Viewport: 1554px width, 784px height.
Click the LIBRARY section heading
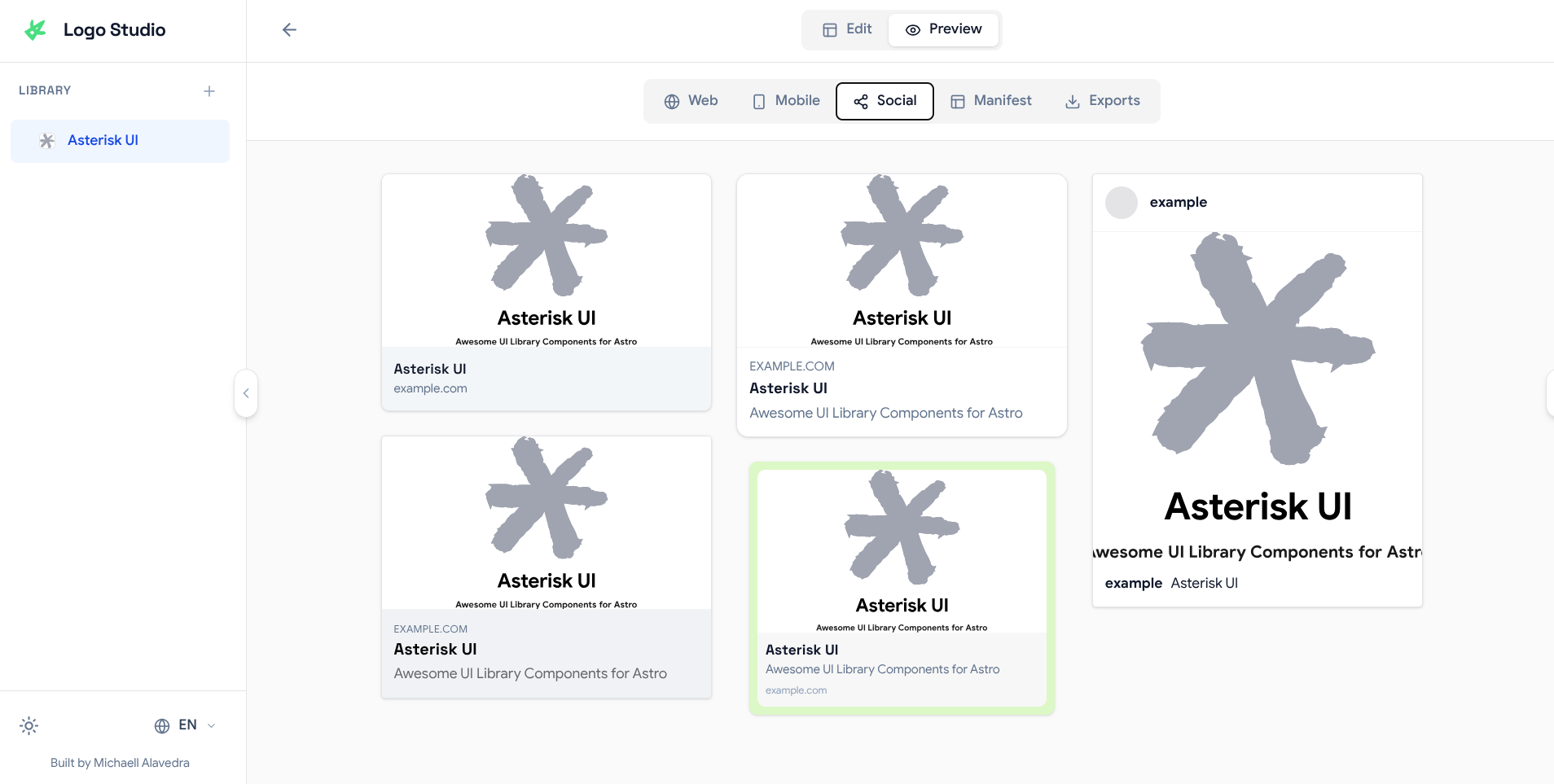(45, 90)
